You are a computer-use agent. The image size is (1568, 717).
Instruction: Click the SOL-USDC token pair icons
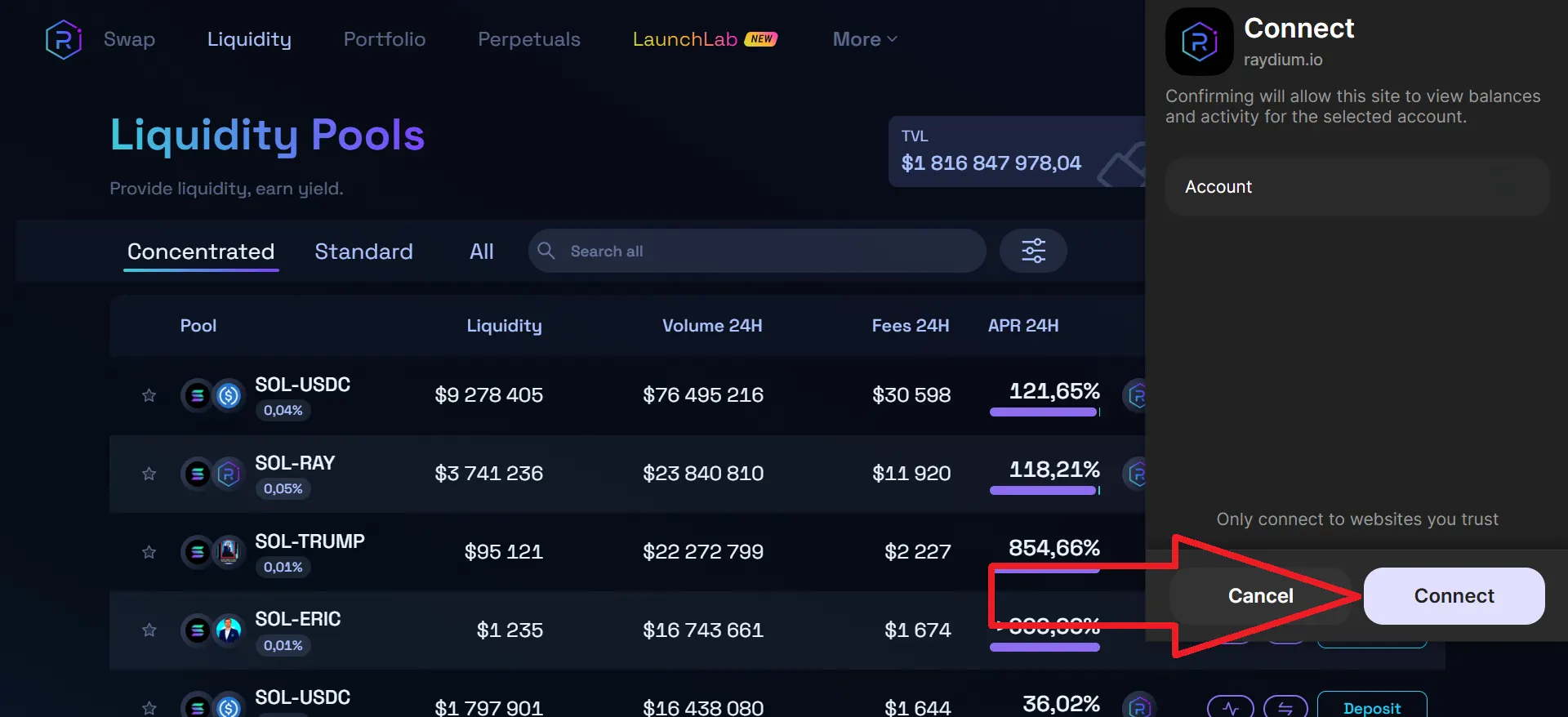click(x=213, y=395)
